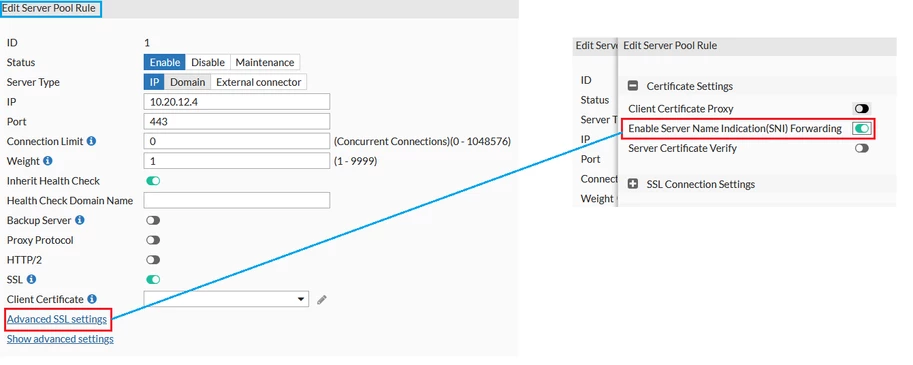
Task: Click the Edit Server Pool Rule title on left
Action: point(49,9)
